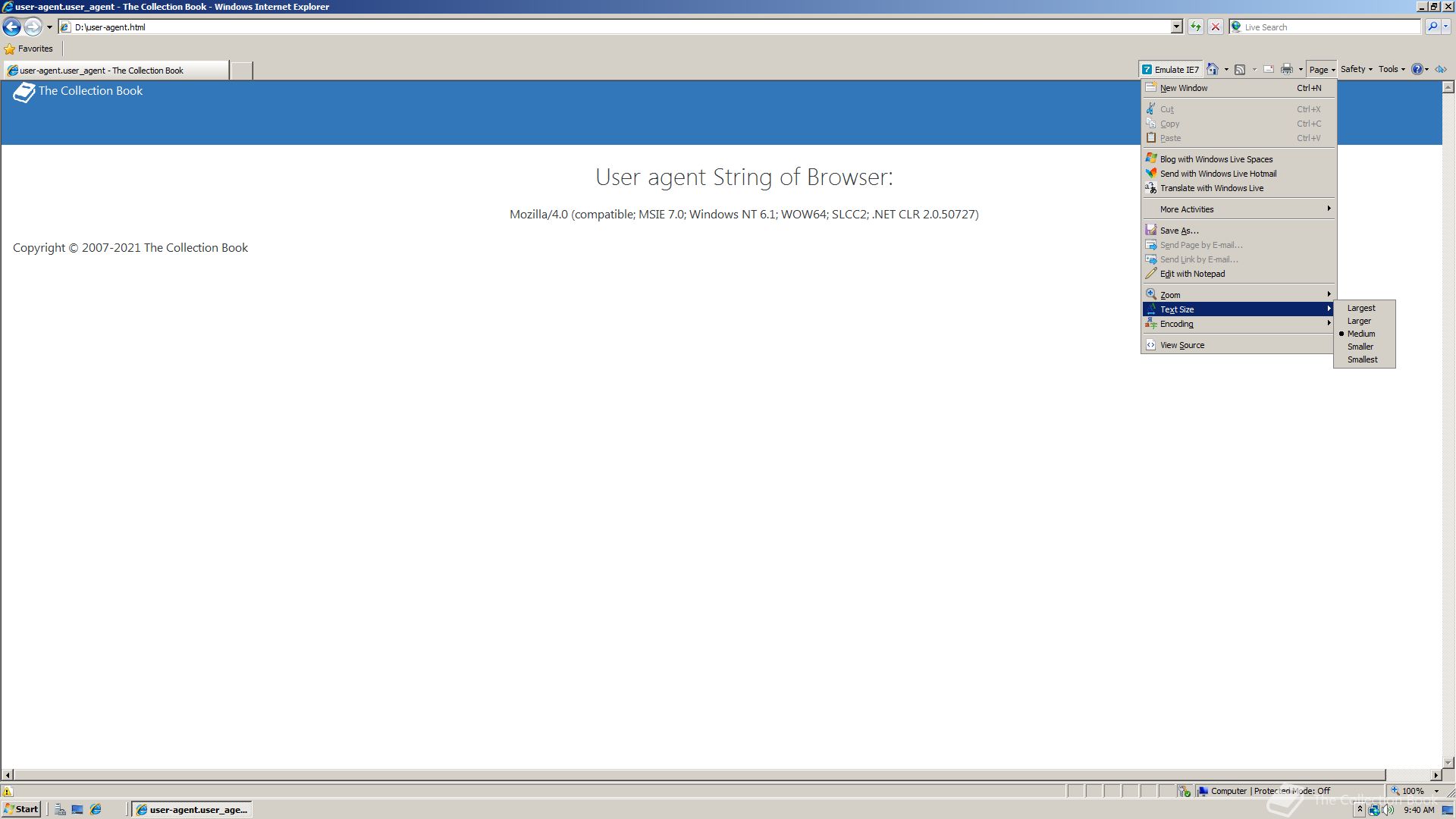Screen dimensions: 1456x819
Task: Open the recent pages dropdown arrow
Action: coord(49,27)
